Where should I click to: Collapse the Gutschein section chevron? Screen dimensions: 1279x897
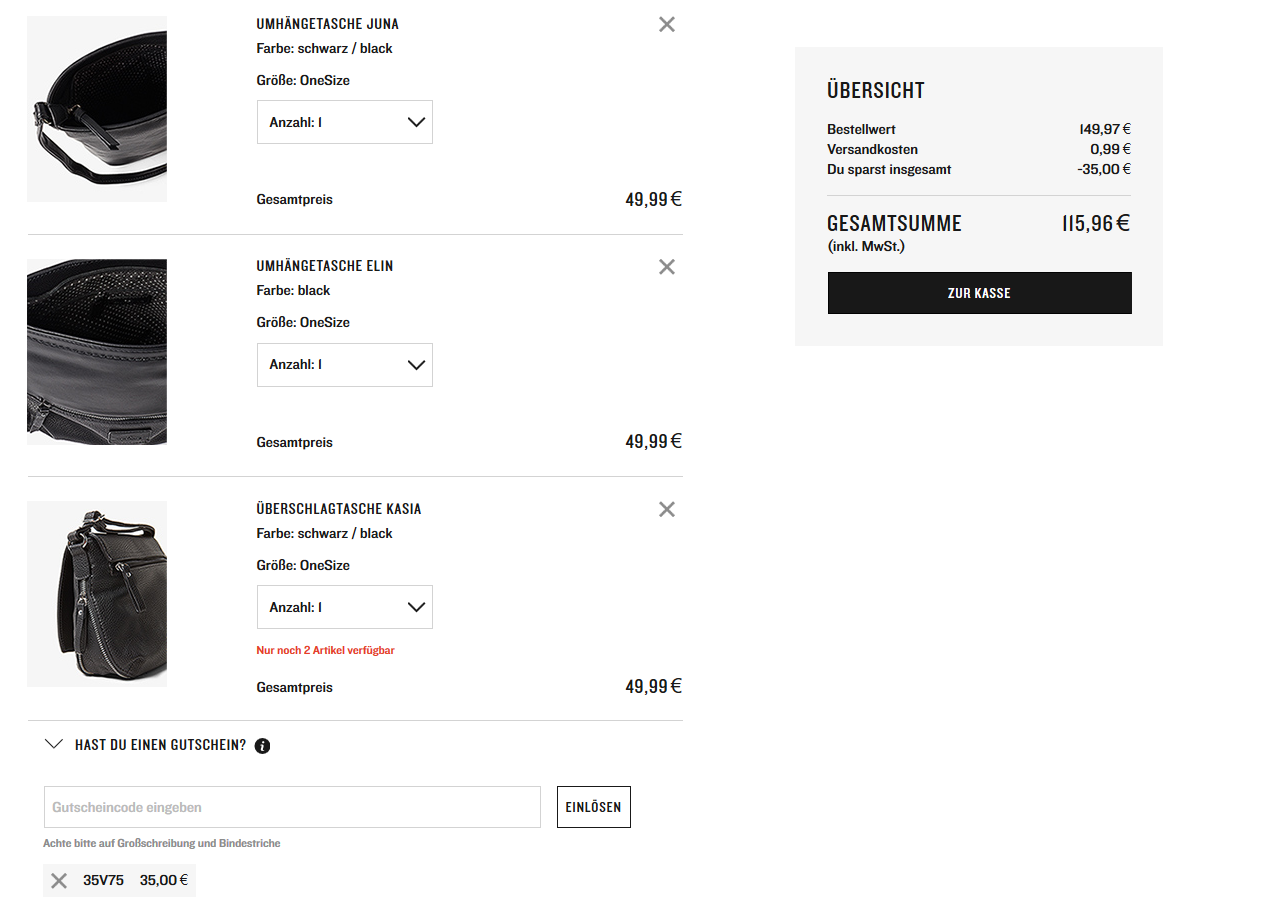55,745
